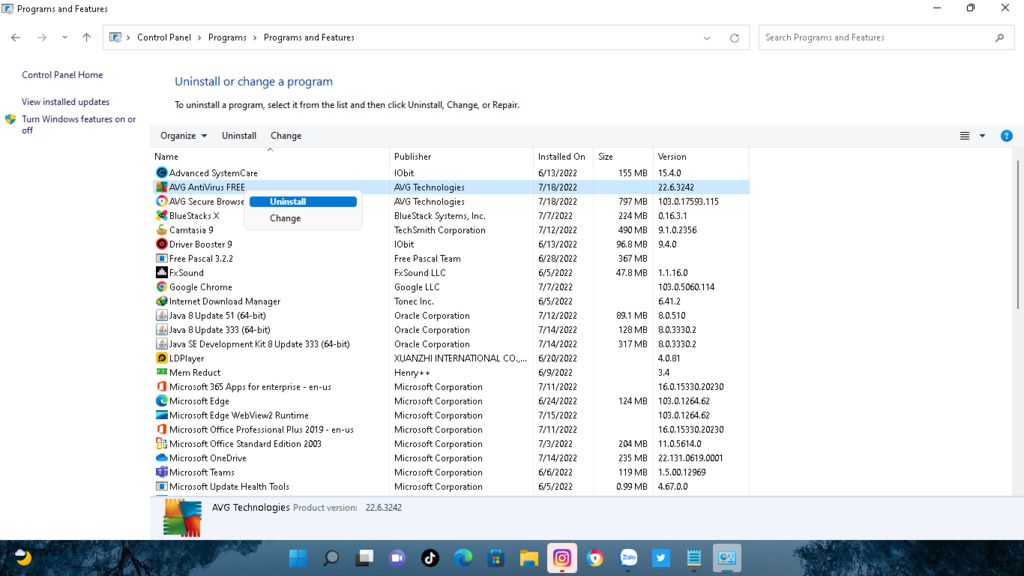This screenshot has height=576, width=1024.
Task: Click Programs in the breadcrumb path
Action: 227,38
